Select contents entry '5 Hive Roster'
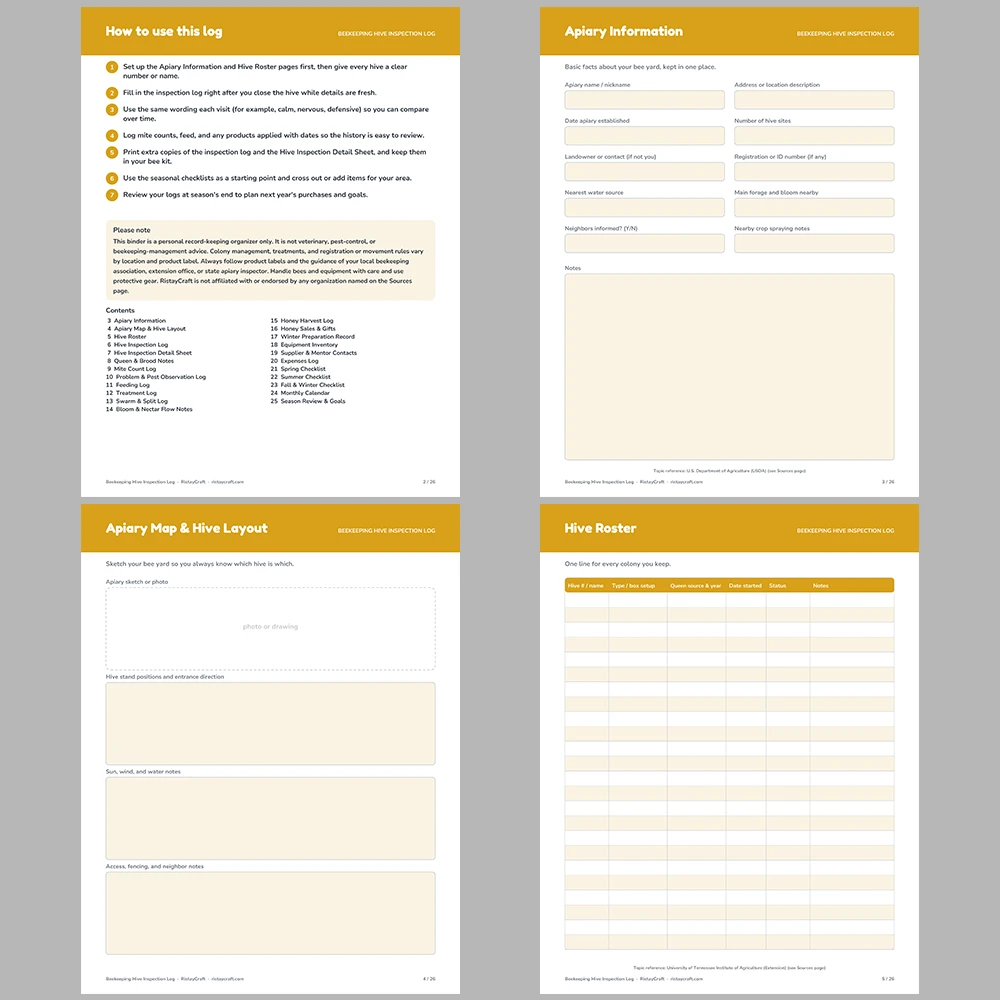Image resolution: width=1000 pixels, height=1000 pixels. (126, 337)
